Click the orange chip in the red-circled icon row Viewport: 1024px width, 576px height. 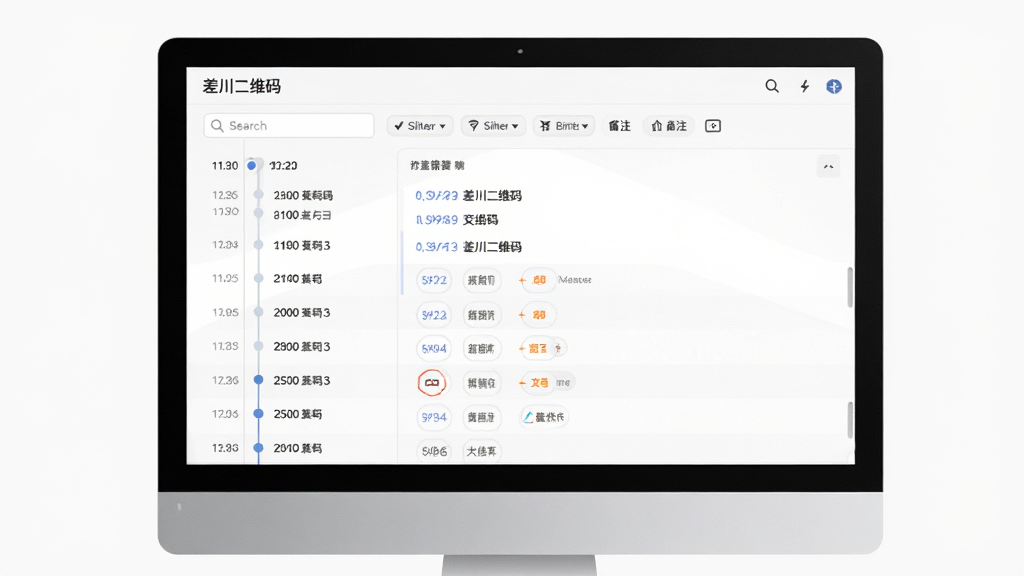536,383
